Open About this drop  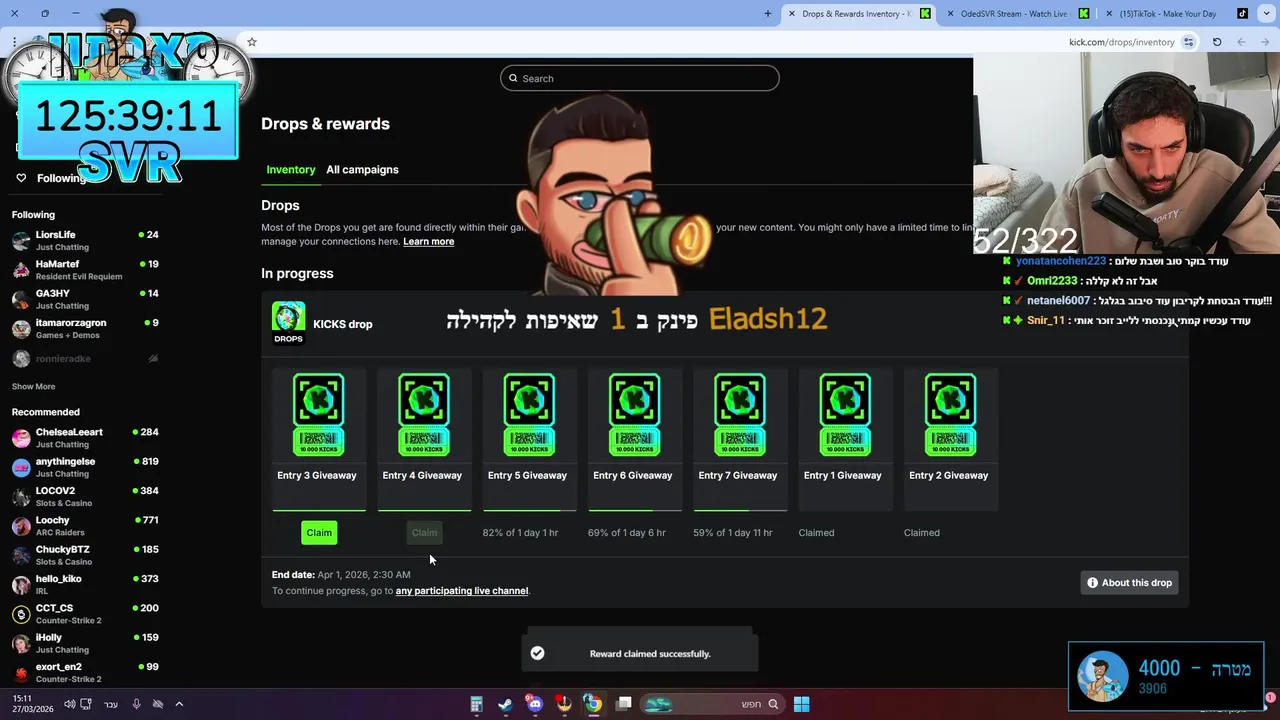tap(1129, 583)
